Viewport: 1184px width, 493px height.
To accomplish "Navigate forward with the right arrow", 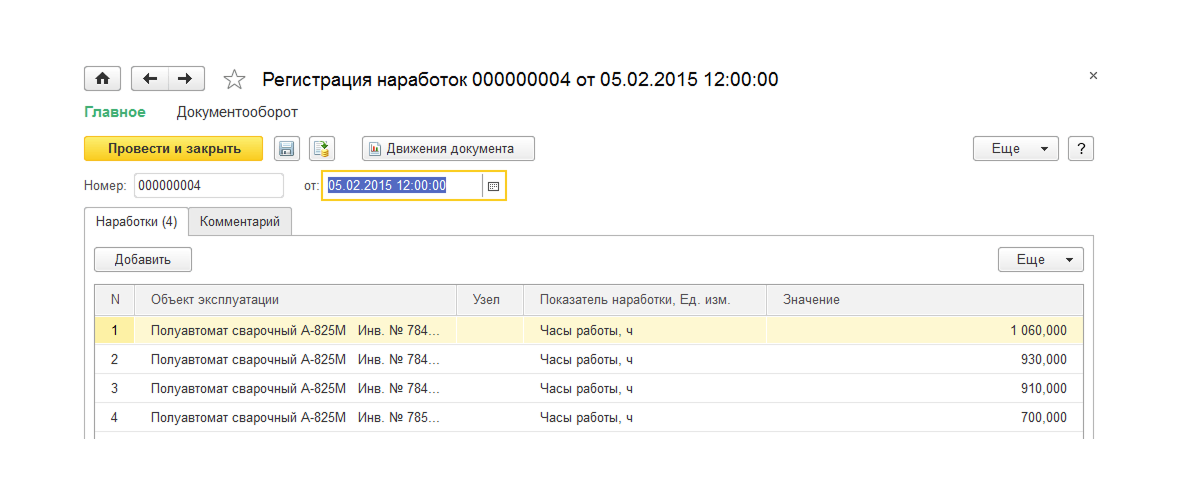I will [186, 79].
